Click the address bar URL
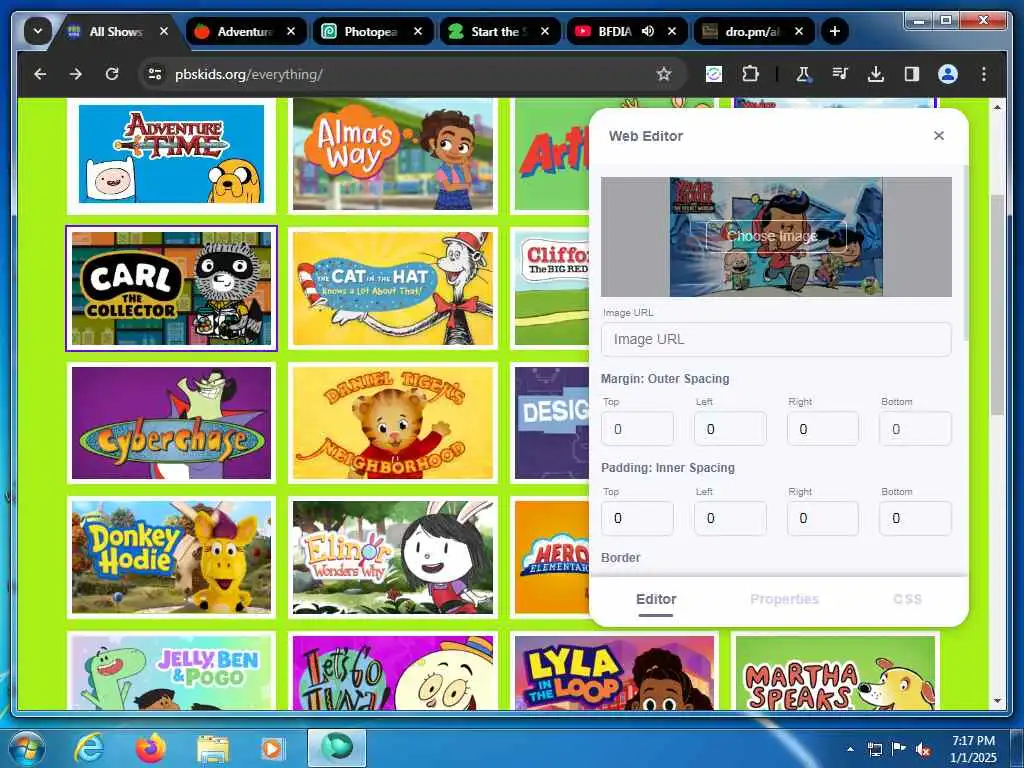1024x768 pixels. tap(248, 74)
